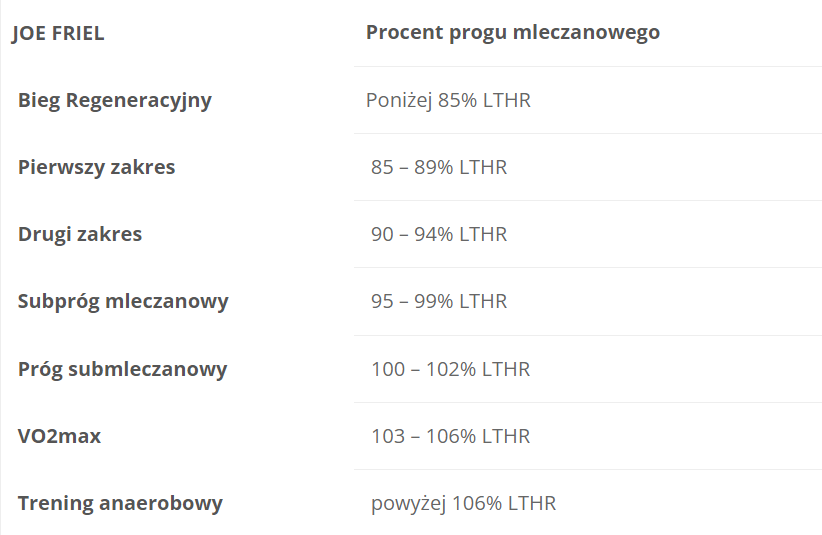The width and height of the screenshot is (822, 535).
Task: Click the 85 – 89% LTHR value
Action: [439, 167]
